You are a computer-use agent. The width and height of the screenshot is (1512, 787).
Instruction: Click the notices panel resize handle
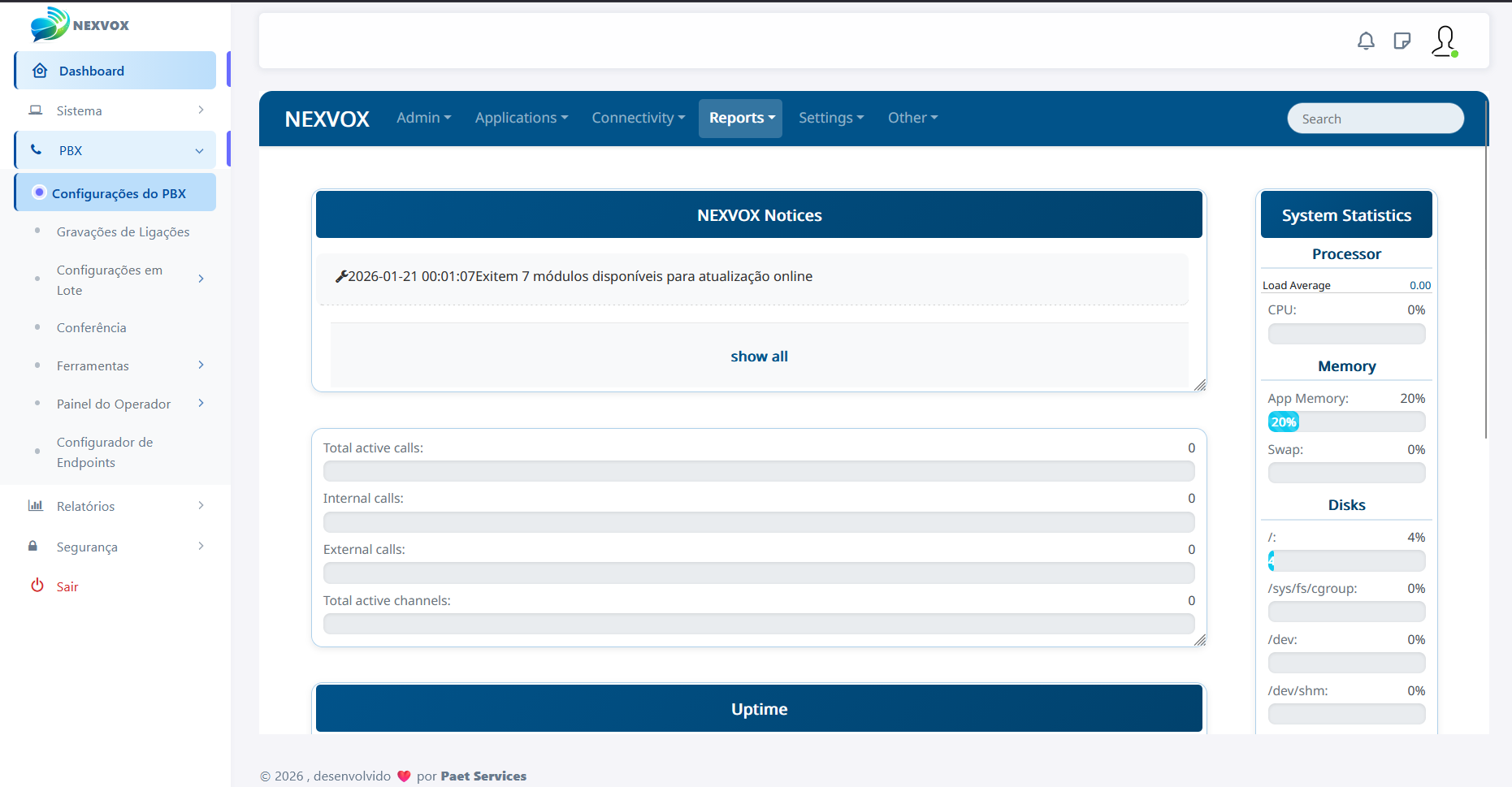coord(1200,385)
